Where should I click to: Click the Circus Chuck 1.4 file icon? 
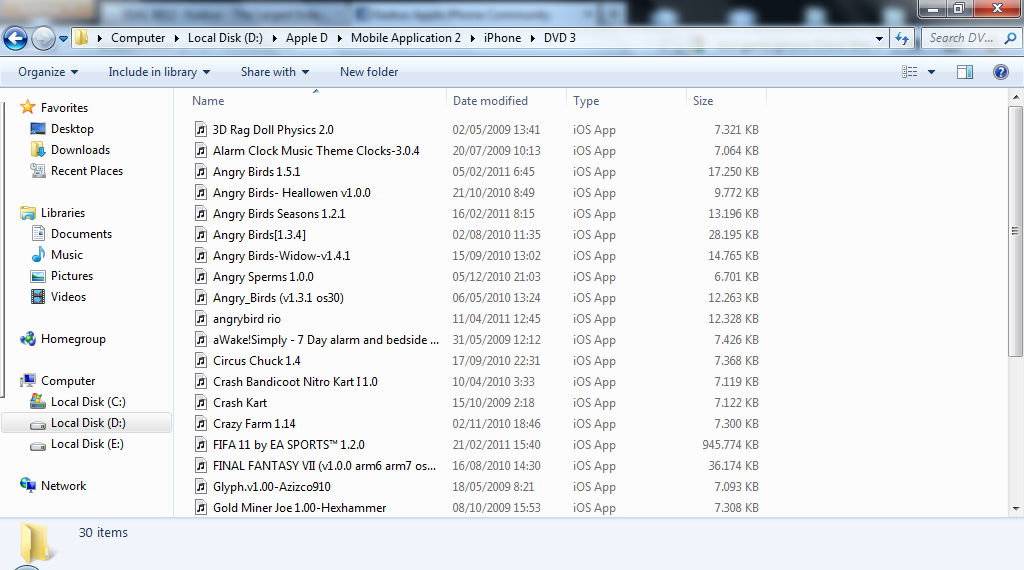click(201, 360)
